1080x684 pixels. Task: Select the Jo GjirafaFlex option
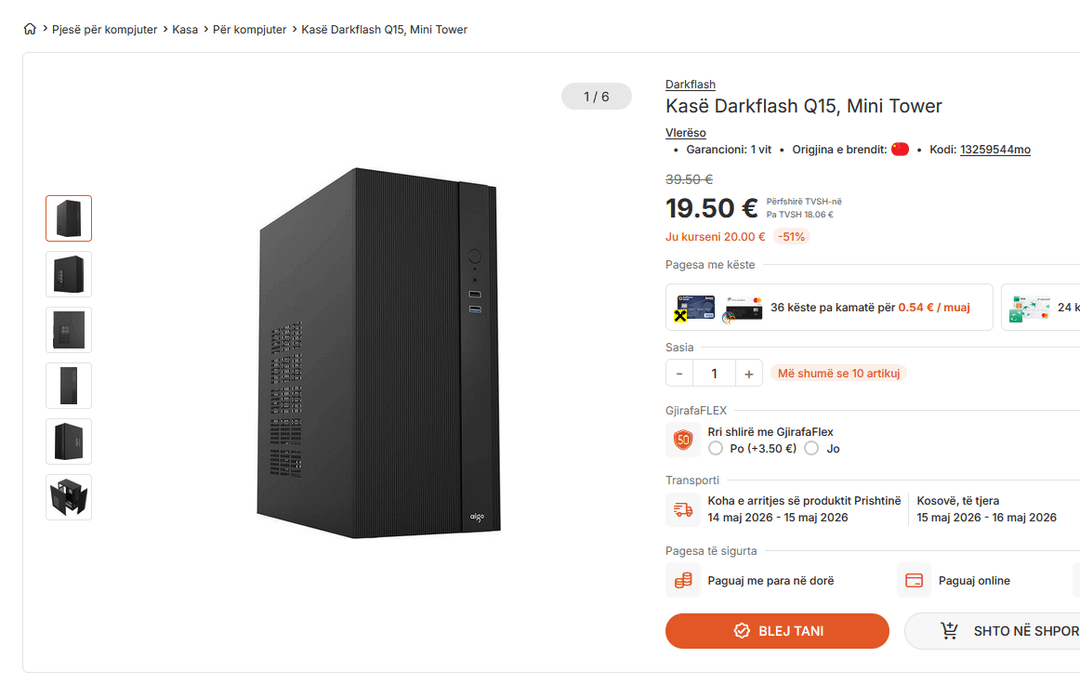click(812, 448)
